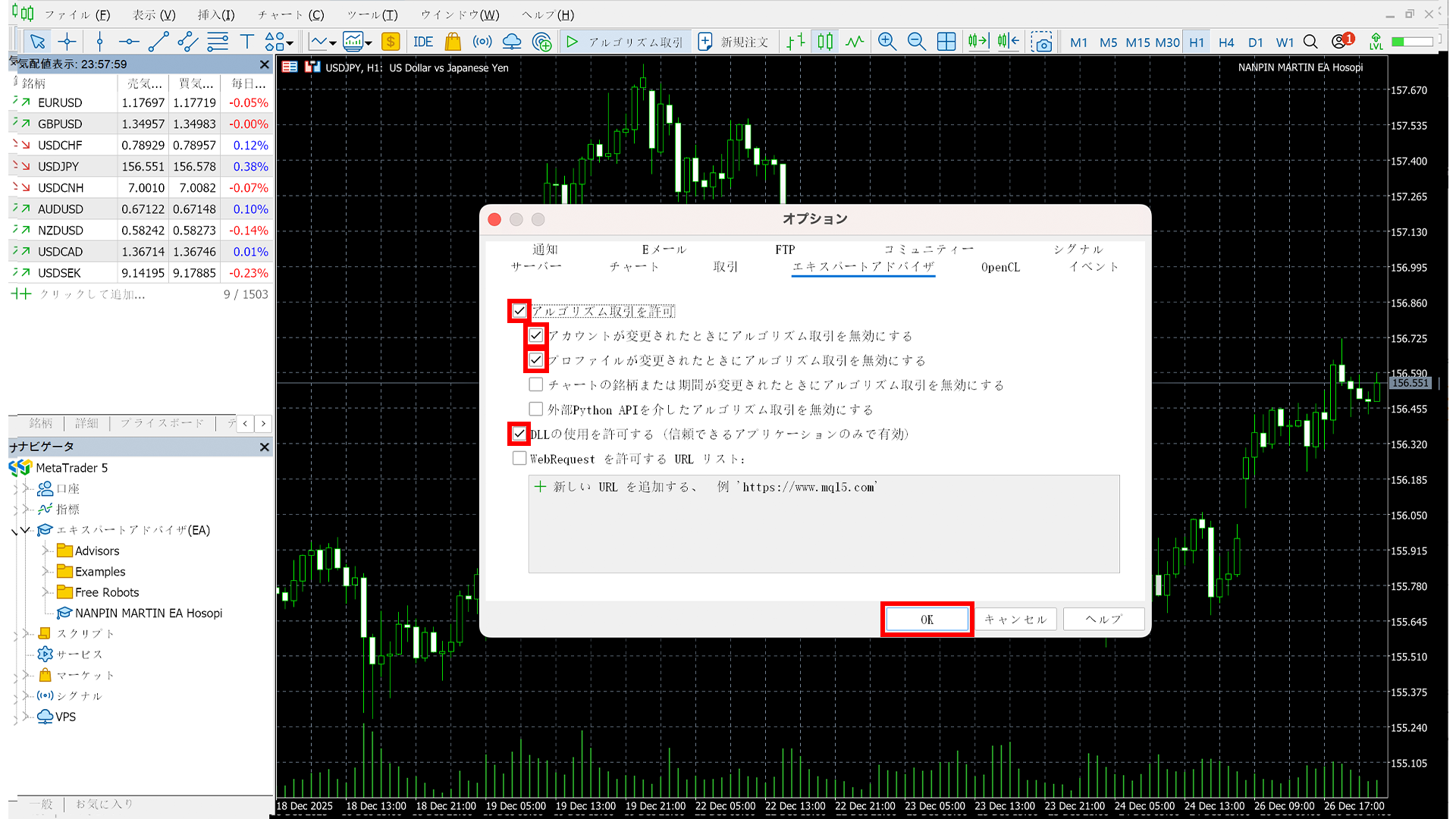Click the キャンセル button
Screen dimensions: 1456x819
point(1015,620)
